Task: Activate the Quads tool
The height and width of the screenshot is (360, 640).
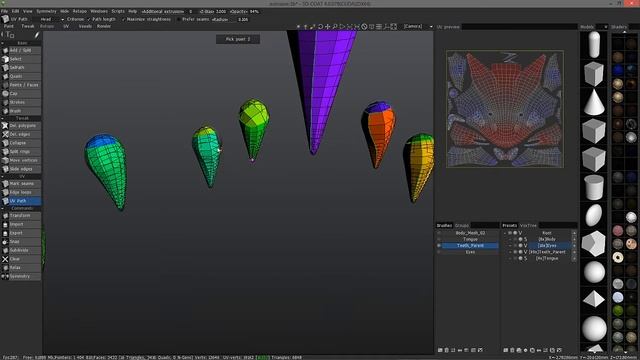Action: [x=21, y=76]
